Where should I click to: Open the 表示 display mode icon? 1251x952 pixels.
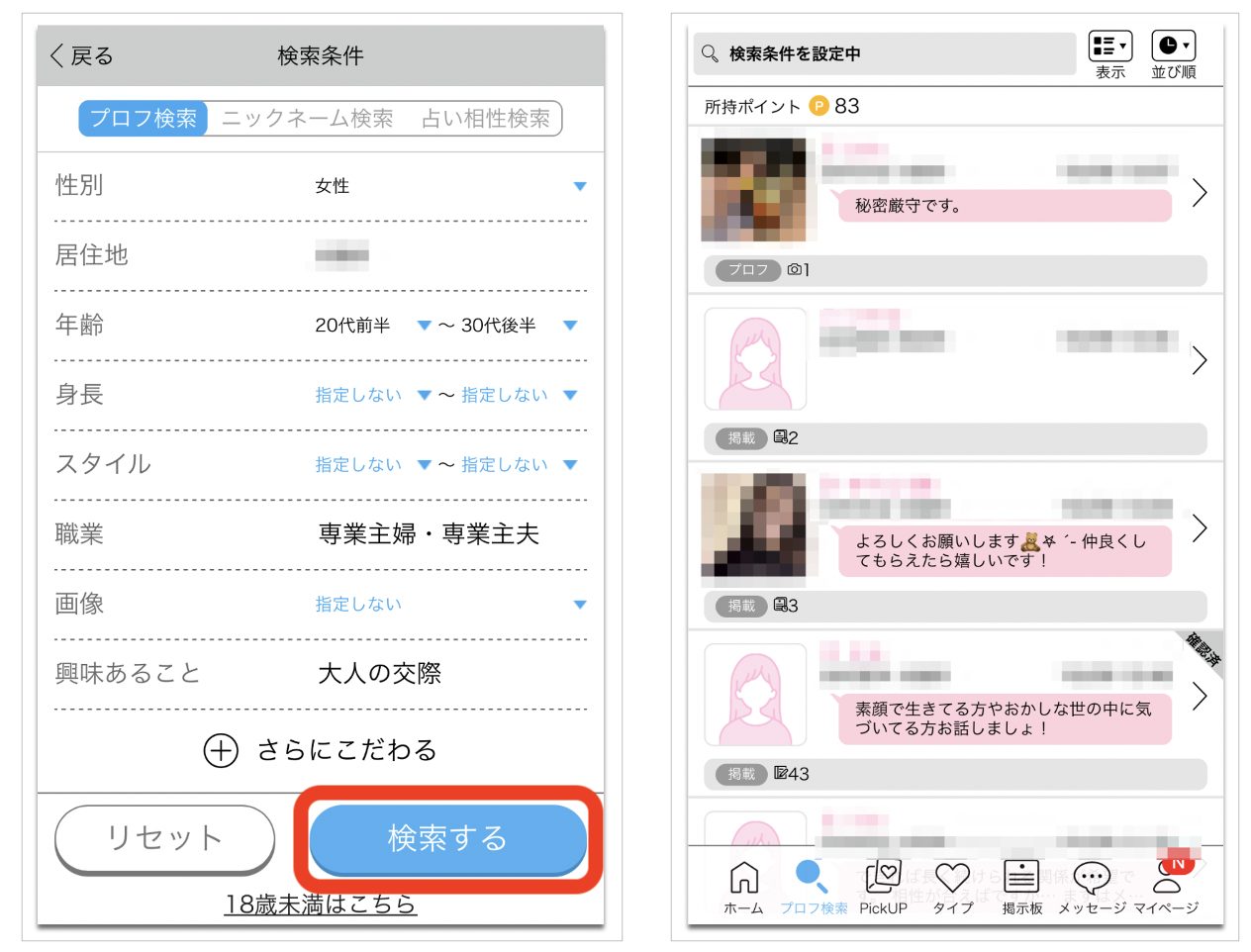click(1109, 48)
